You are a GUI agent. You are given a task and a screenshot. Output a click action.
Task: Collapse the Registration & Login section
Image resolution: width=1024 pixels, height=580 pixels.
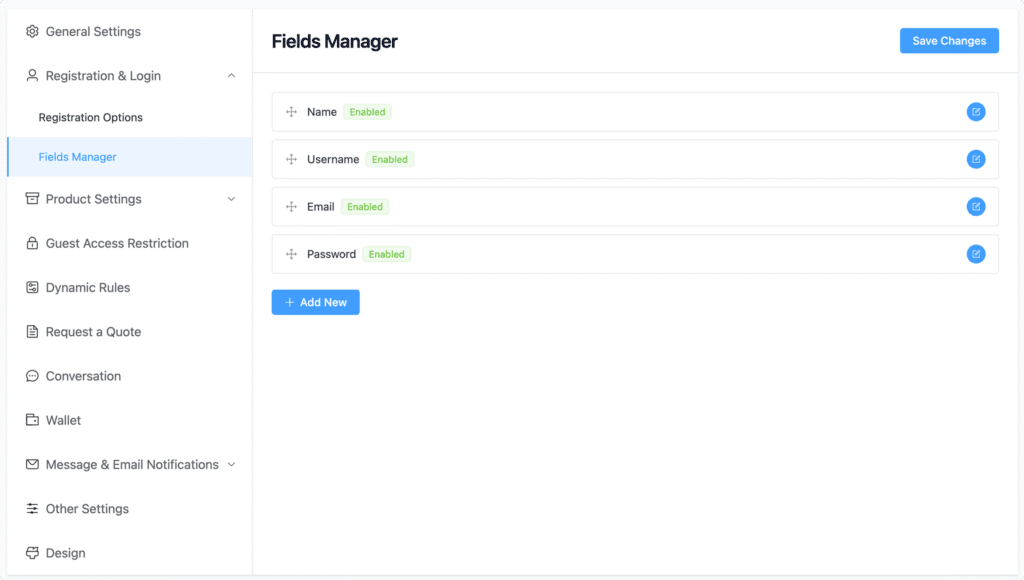point(231,75)
